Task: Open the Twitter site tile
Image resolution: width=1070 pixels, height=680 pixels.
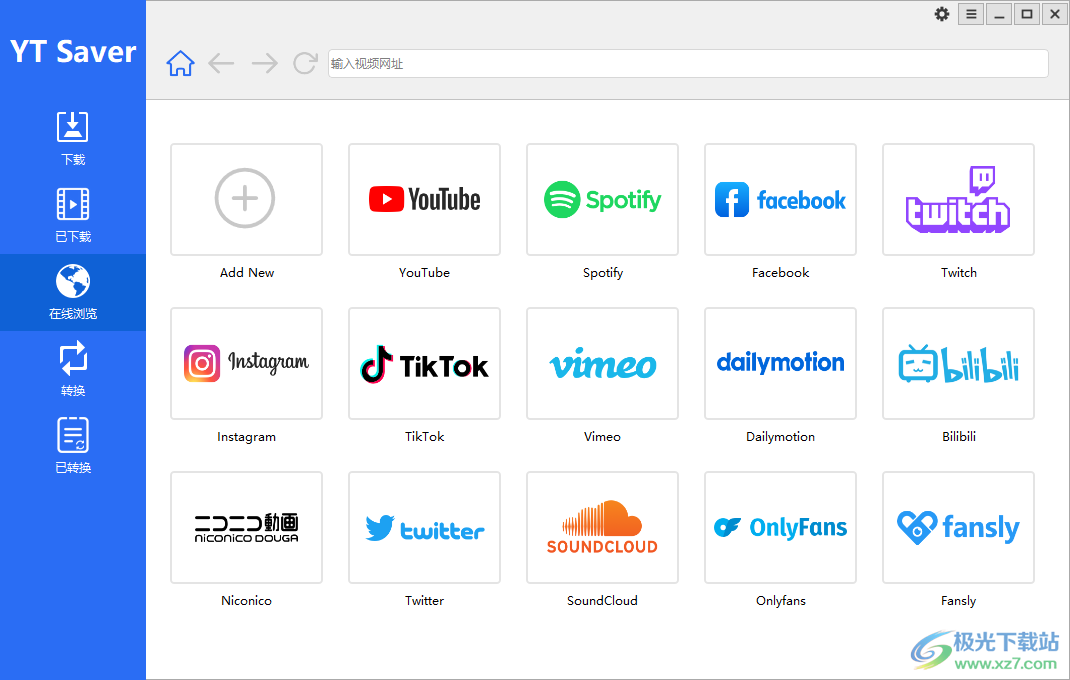Action: pos(424,527)
